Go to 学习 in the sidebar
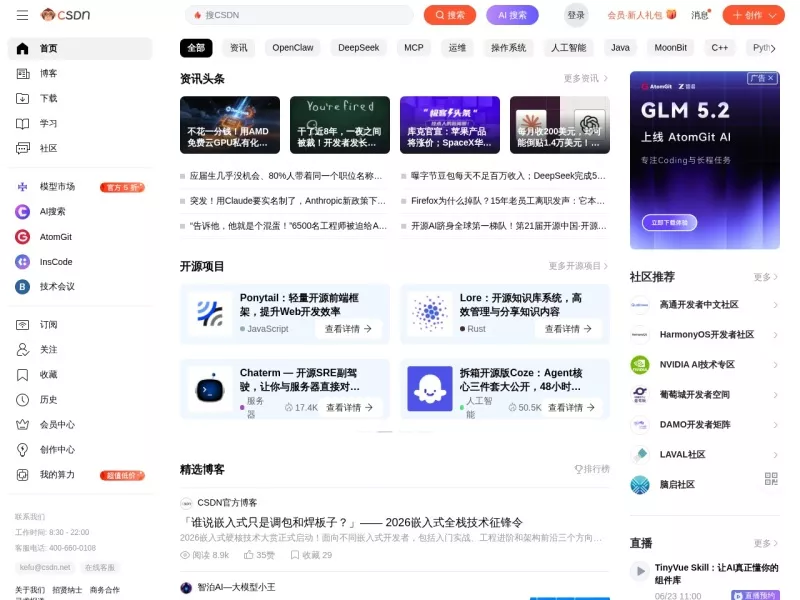Viewport: 800px width, 600px height. 80,123
